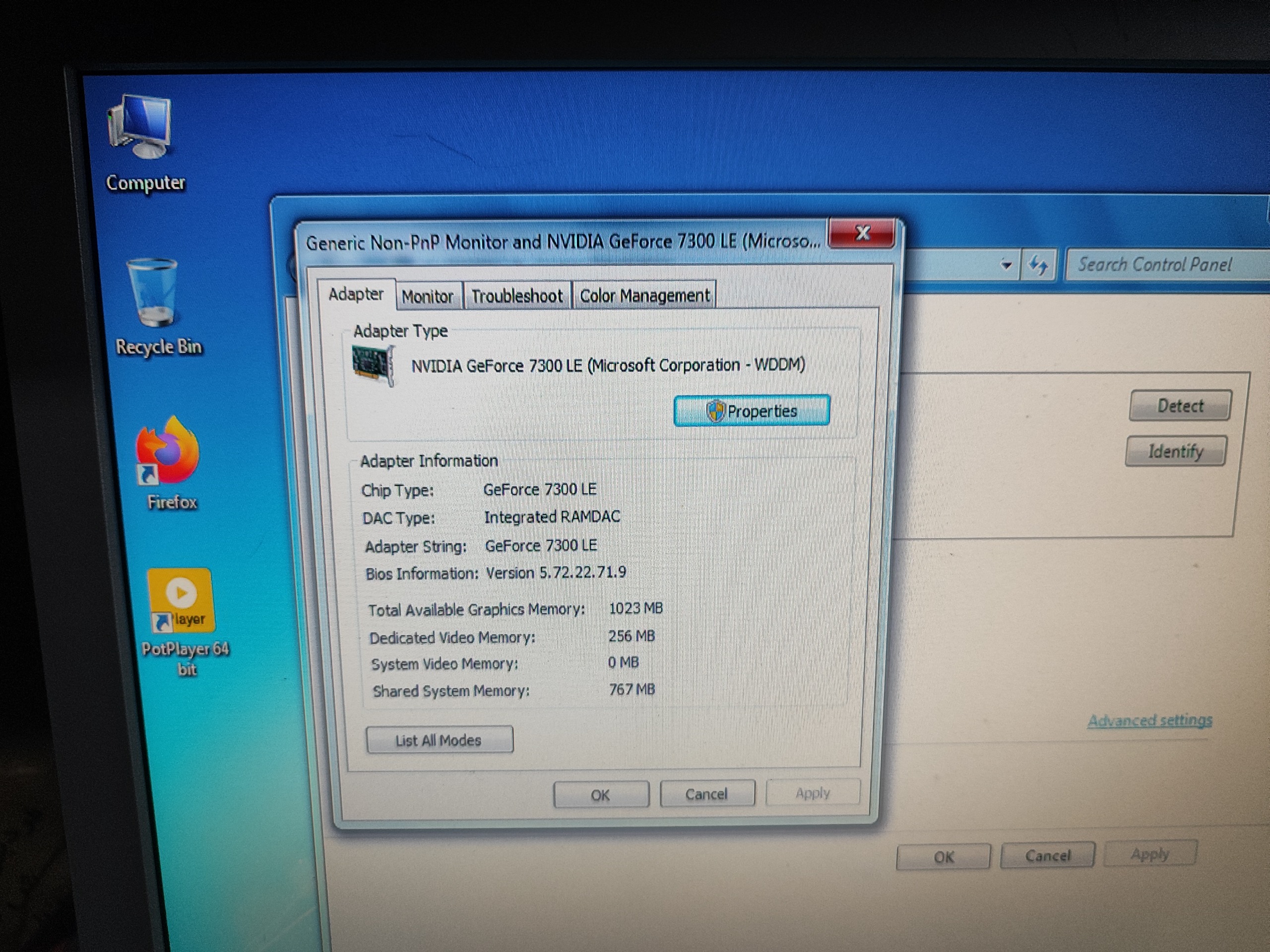Switch to the Monitor tab
The width and height of the screenshot is (1270, 952).
click(428, 296)
